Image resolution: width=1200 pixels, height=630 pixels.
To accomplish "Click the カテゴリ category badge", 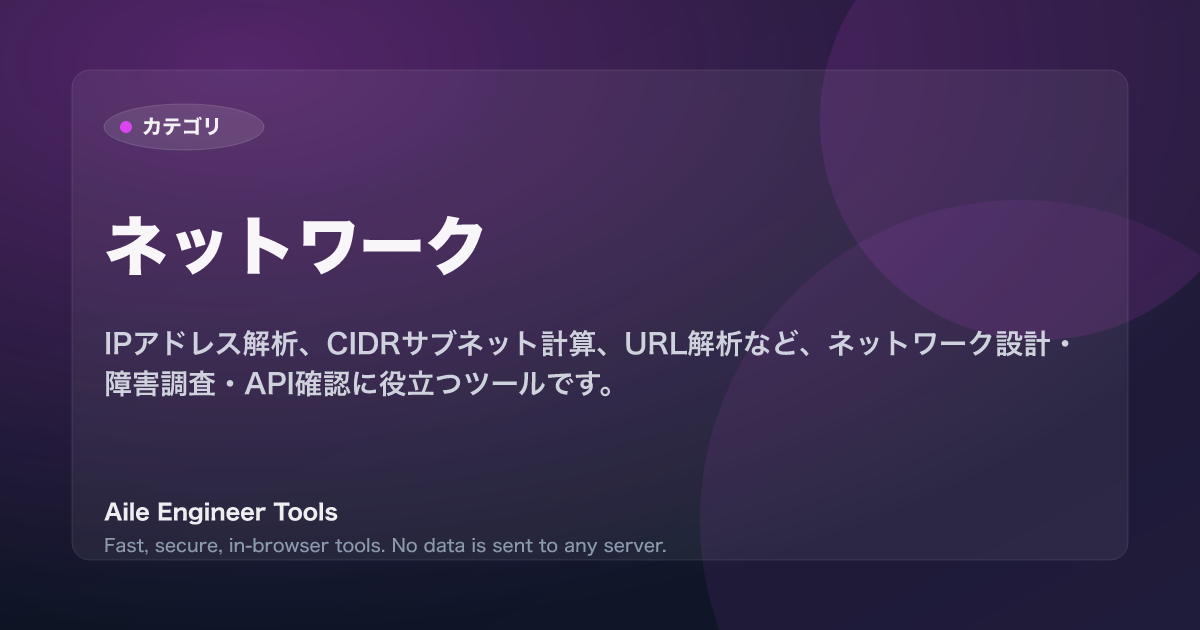I will (x=184, y=127).
